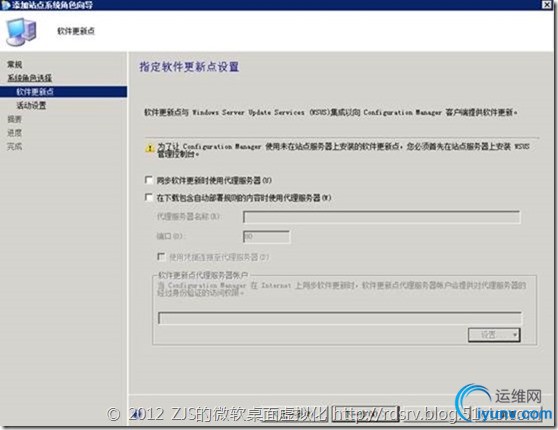This screenshot has height=430, width=558.
Task: Select highlighted 软件更新点 step in sidebar
Action: (63, 91)
